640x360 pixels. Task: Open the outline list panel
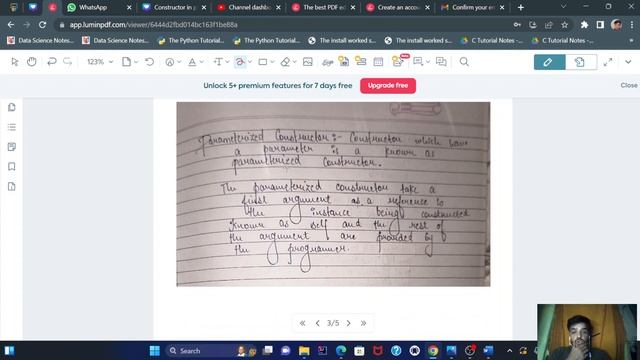click(x=12, y=127)
